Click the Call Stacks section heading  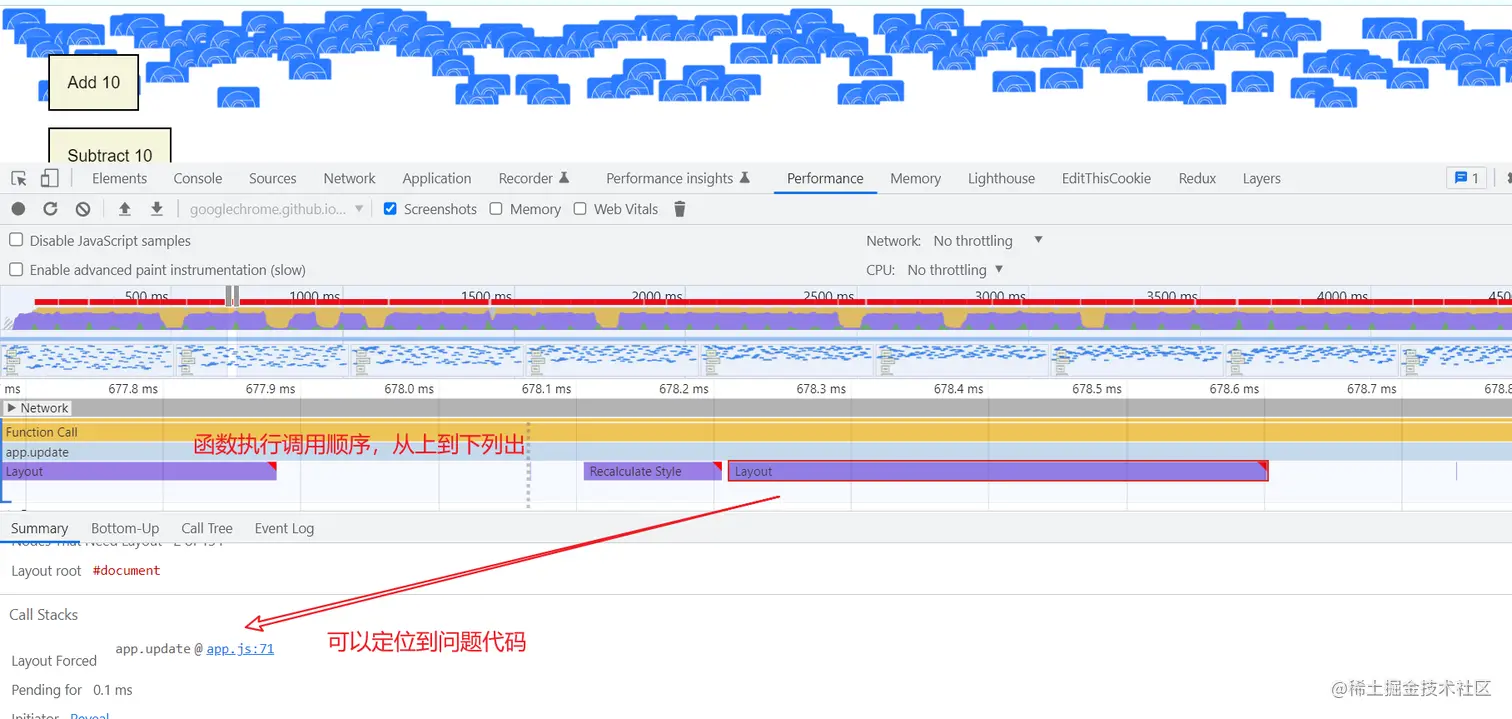(x=44, y=615)
